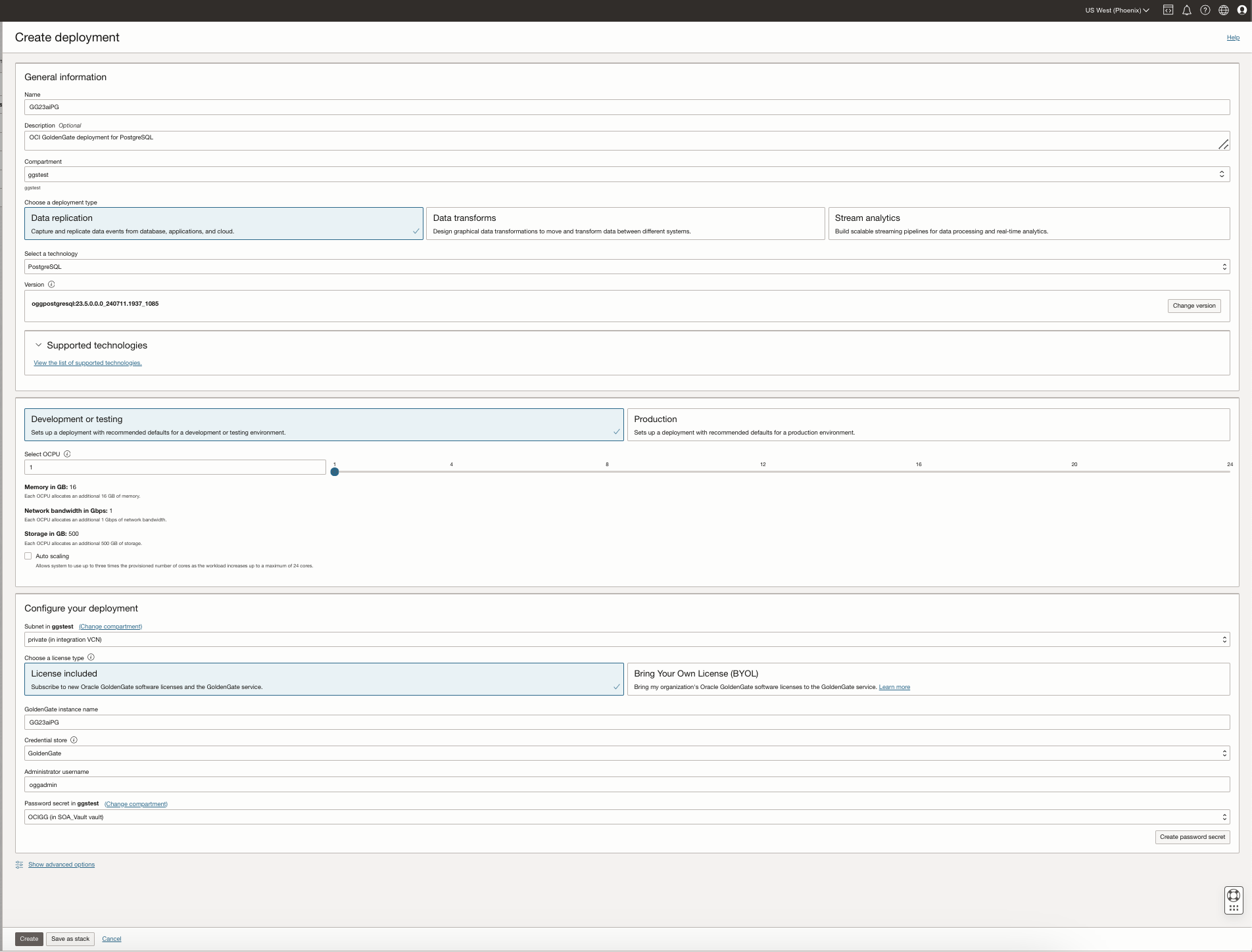This screenshot has height=952, width=1252.
Task: Open the Password secret dropdown showing OCIGG
Action: point(627,817)
